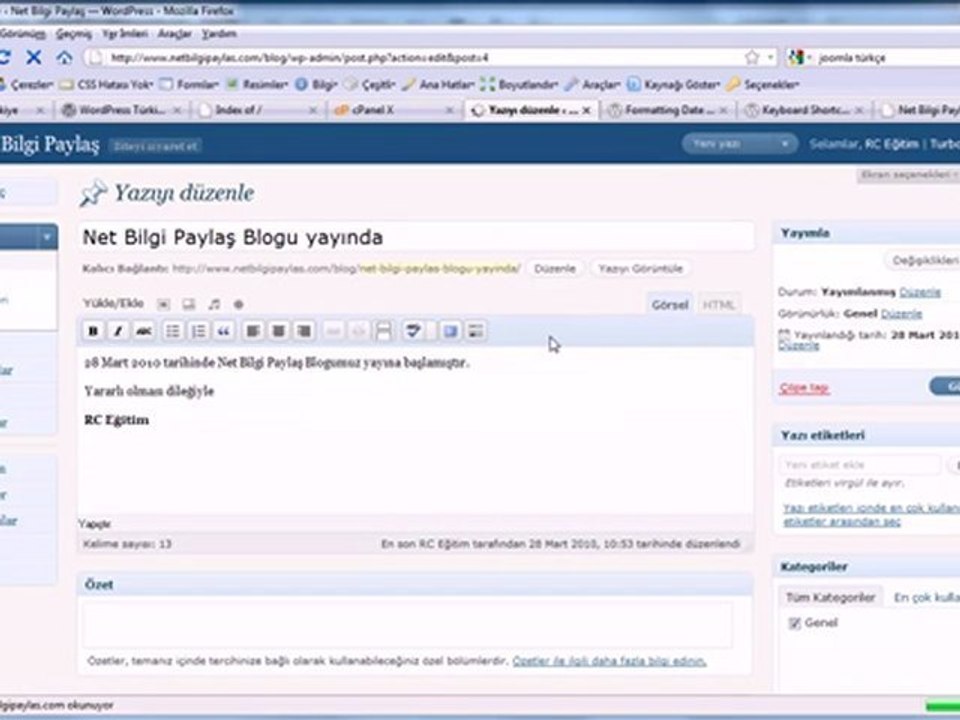
Task: Select Tüm Kategoriler tab
Action: click(x=830, y=598)
